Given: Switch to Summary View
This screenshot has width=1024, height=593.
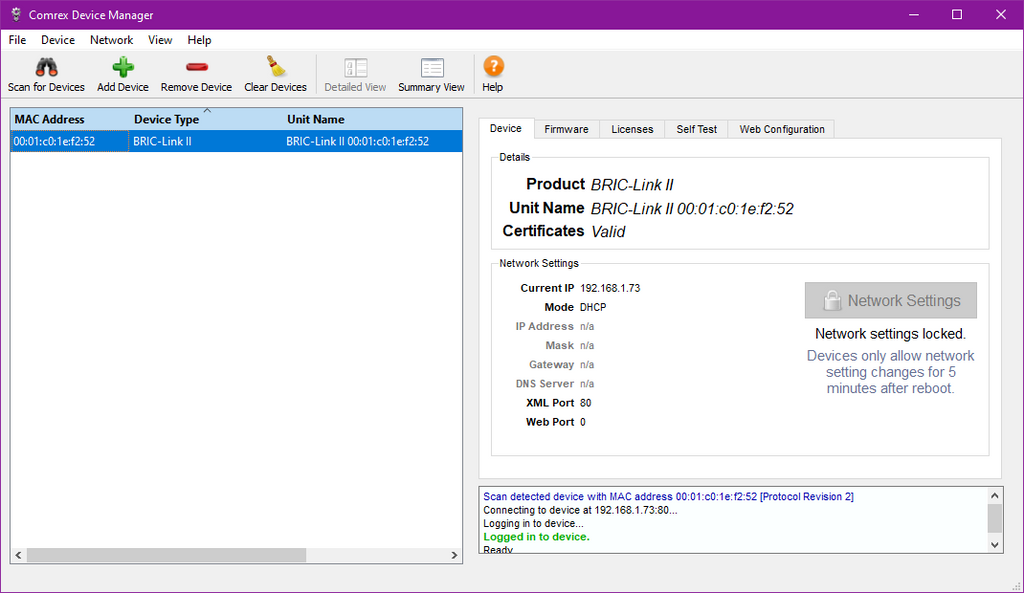Looking at the screenshot, I should click(432, 67).
